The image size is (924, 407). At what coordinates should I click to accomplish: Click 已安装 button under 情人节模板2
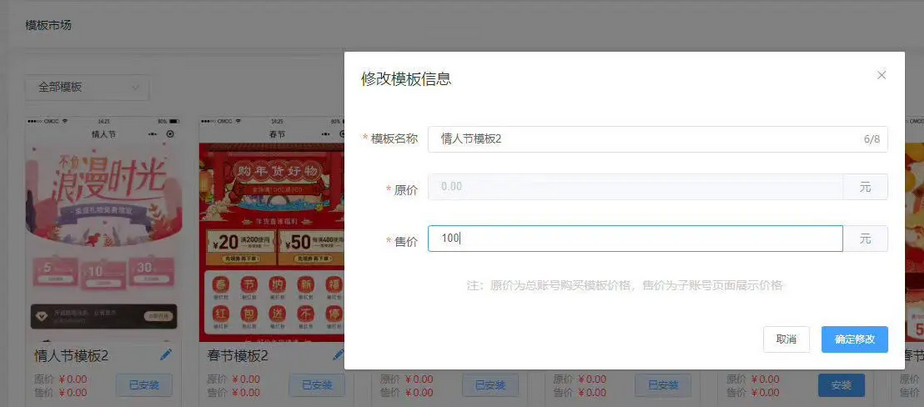pyautogui.click(x=144, y=385)
